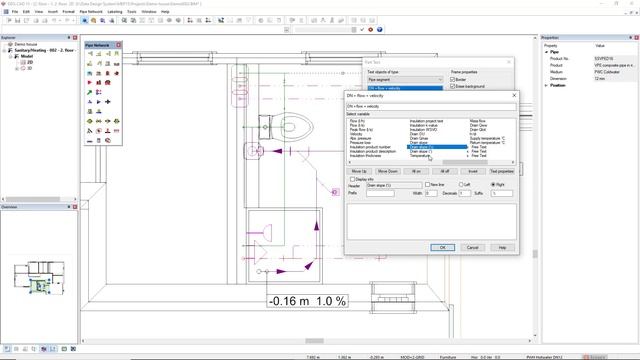Click the red circular icon beside the checkmark
The width and height of the screenshot is (640, 360).
point(371,29)
